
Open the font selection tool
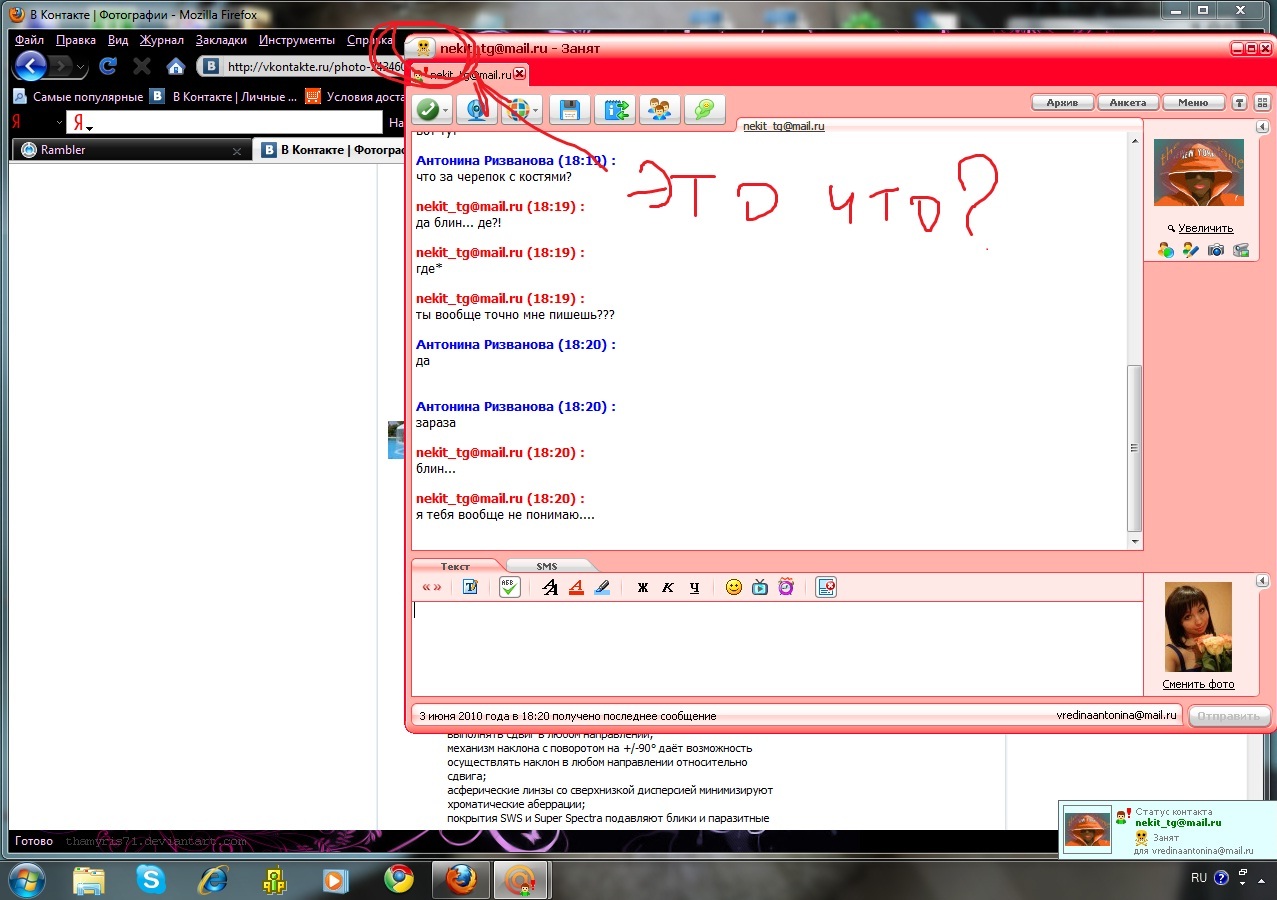click(x=549, y=587)
